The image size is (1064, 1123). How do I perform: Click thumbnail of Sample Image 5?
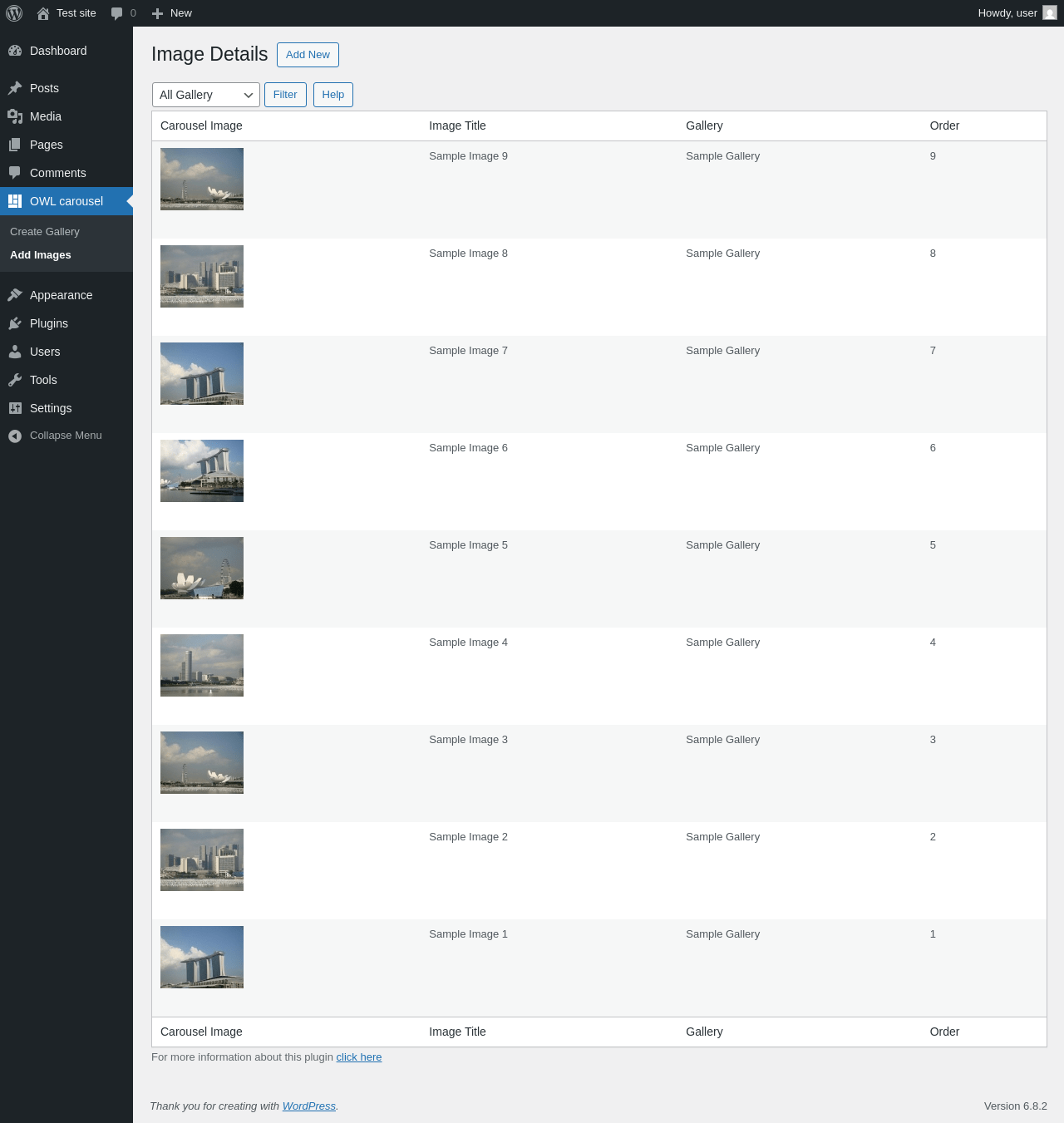coord(202,568)
